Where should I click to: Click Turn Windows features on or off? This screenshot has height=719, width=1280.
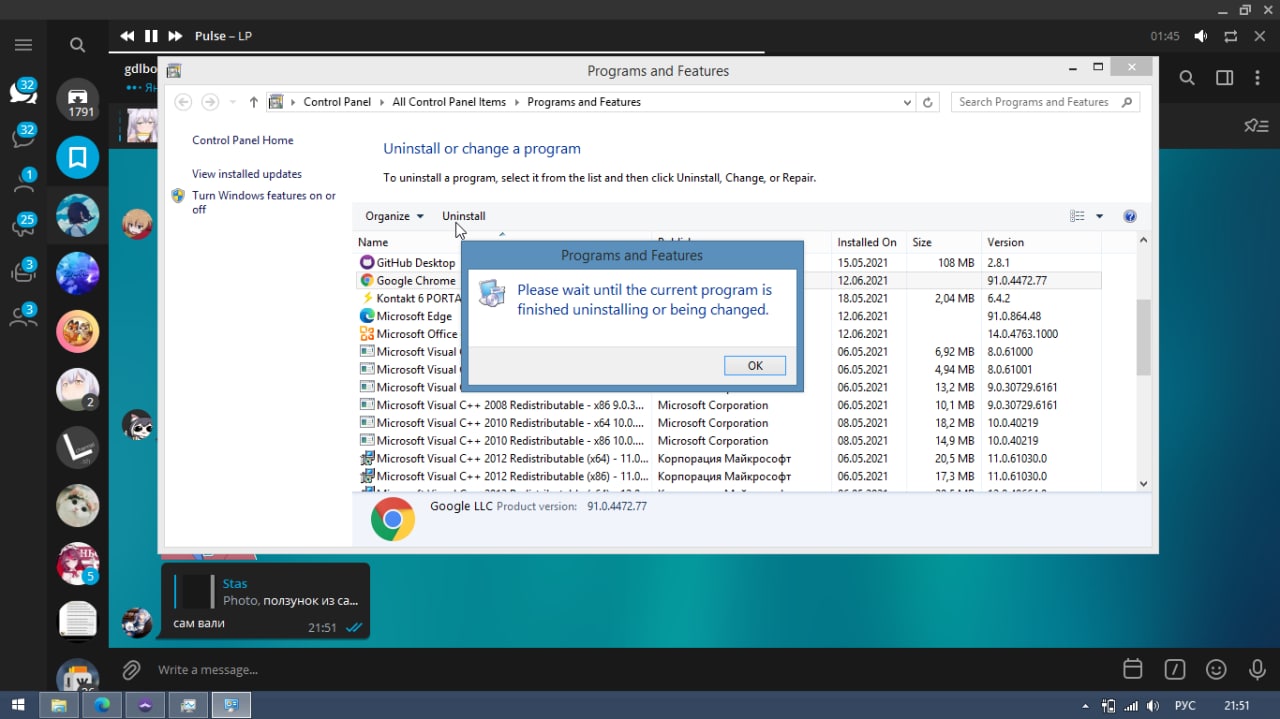(264, 202)
